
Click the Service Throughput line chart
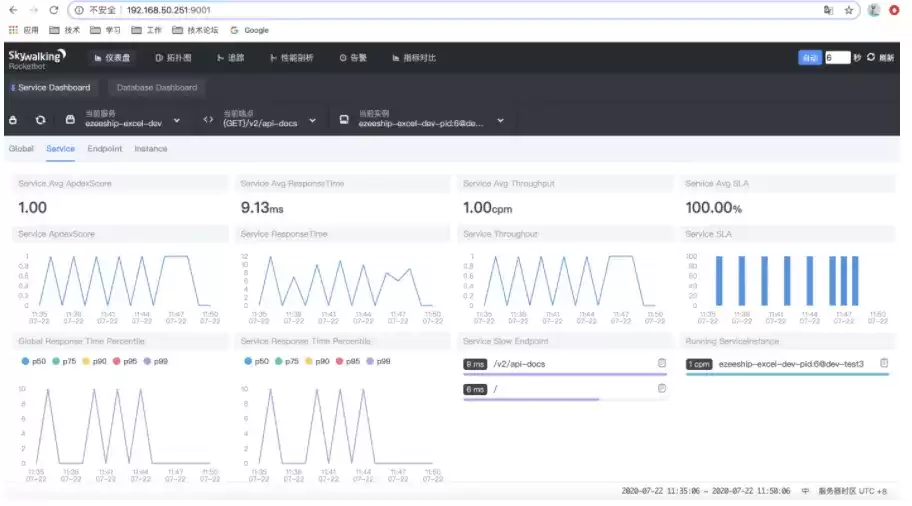tap(565, 288)
